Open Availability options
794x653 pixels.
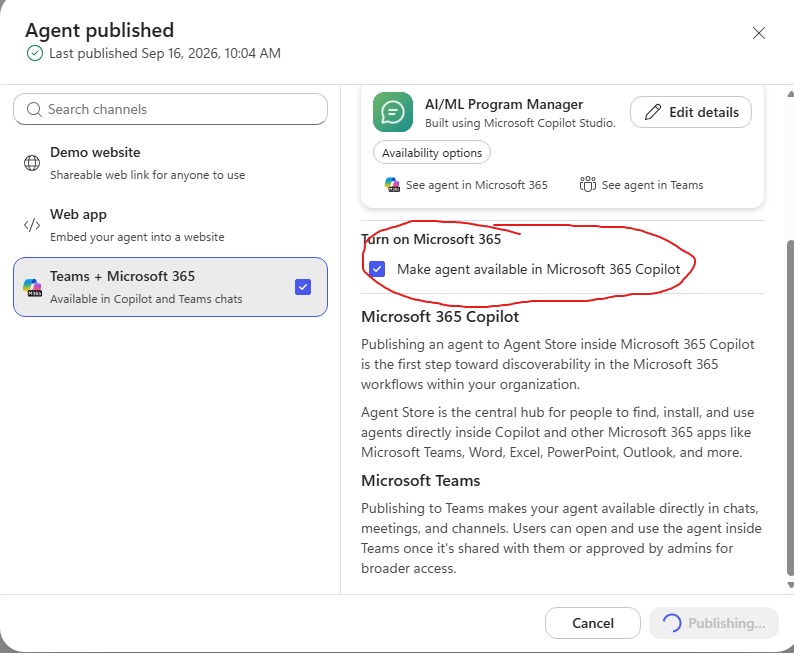coord(431,152)
